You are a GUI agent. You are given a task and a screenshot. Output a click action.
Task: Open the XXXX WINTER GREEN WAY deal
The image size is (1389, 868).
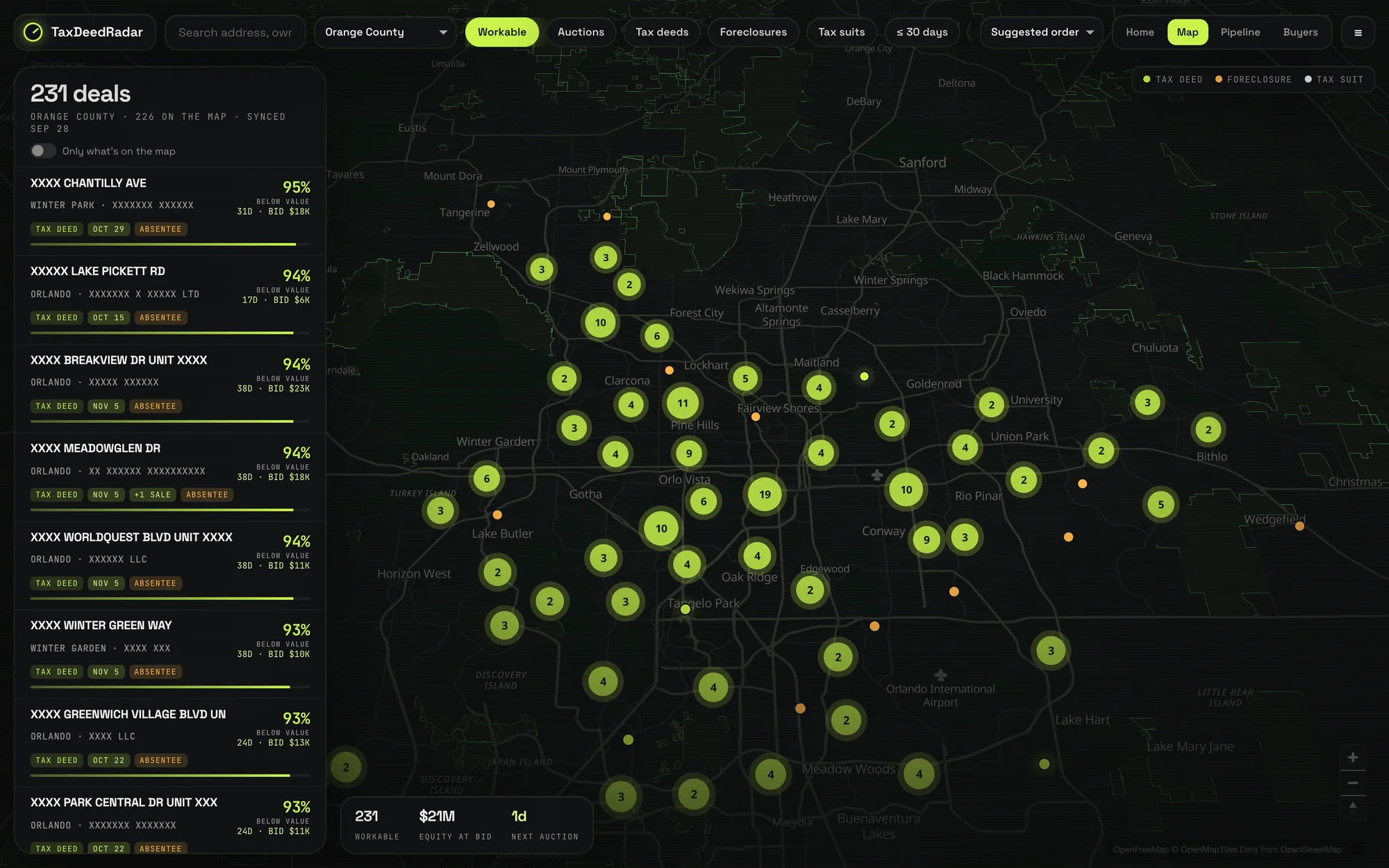pos(170,654)
